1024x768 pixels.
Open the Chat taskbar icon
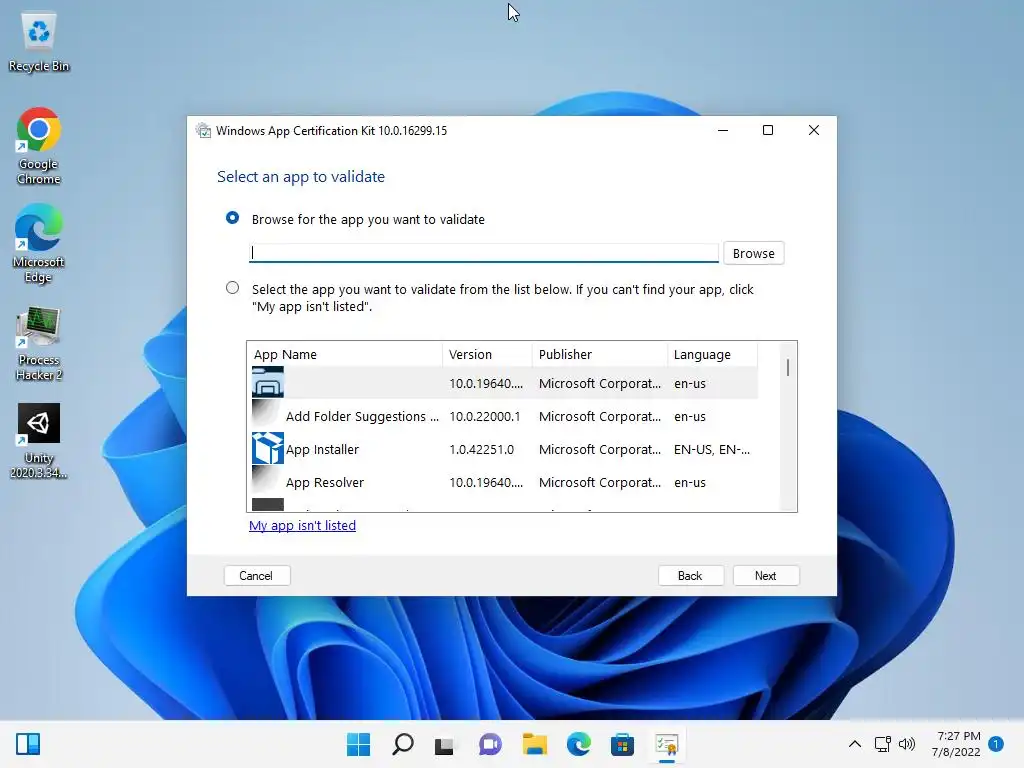(490, 744)
